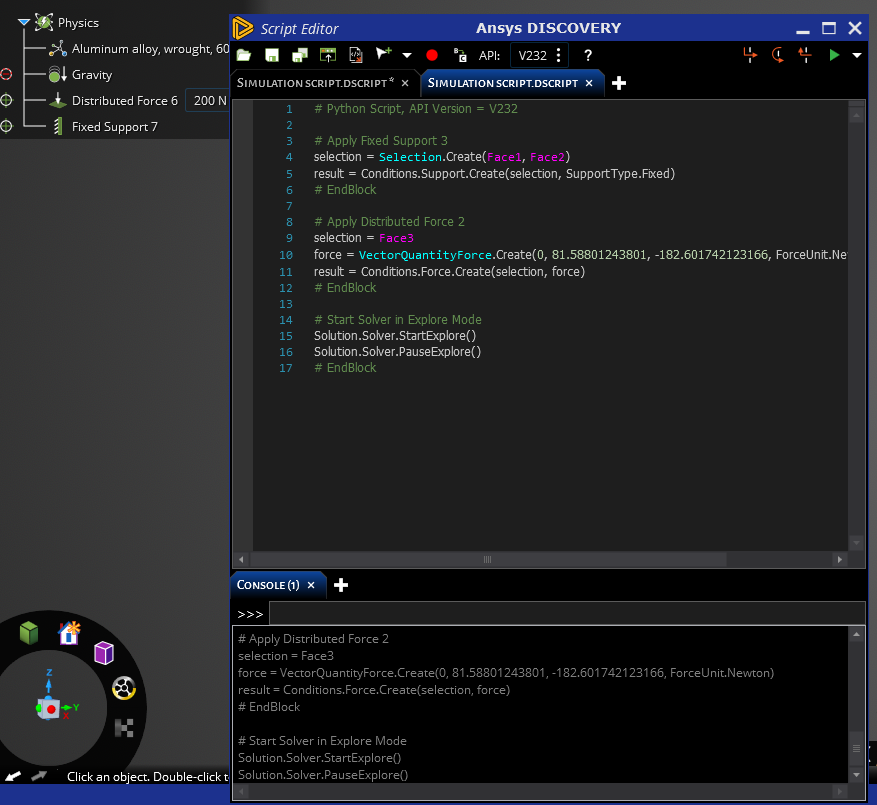Click the orange circular arrow debug icon

point(777,55)
